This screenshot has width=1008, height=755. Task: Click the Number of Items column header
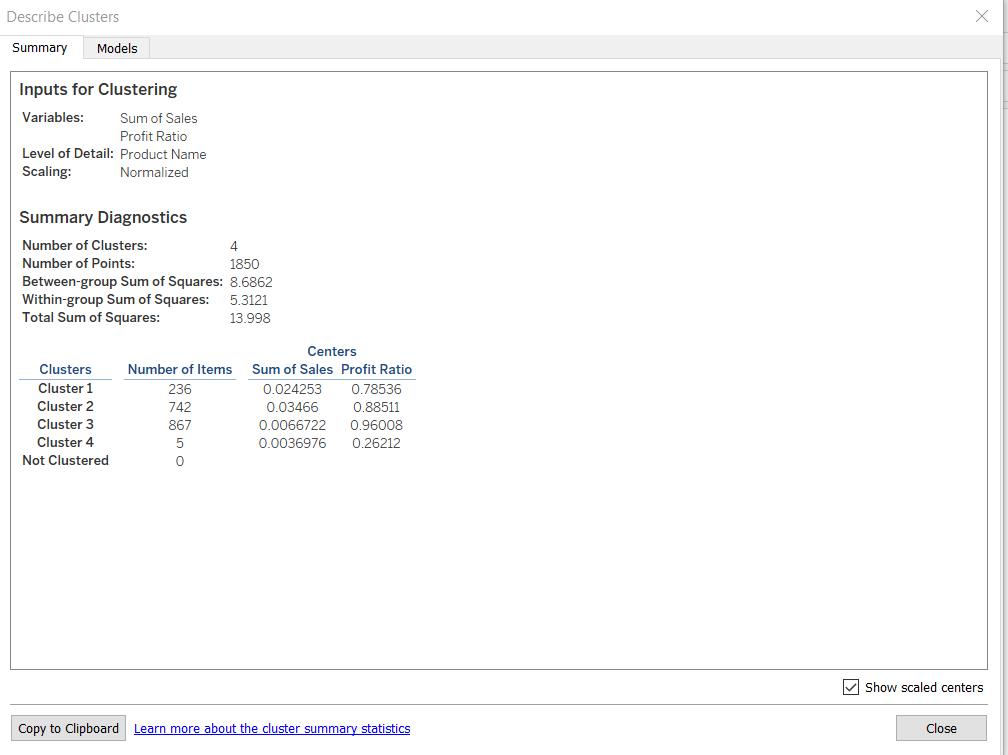180,369
